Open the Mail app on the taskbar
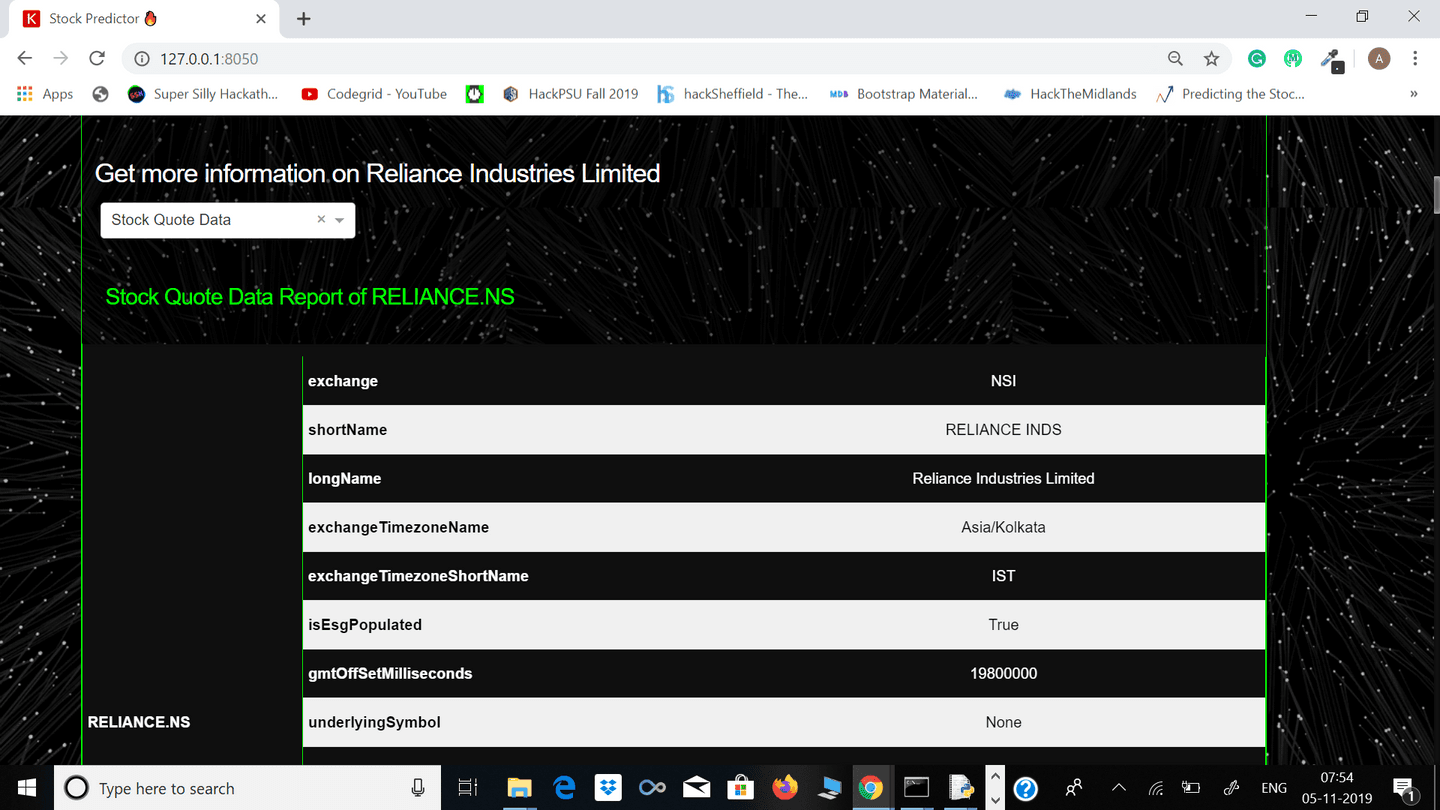The height and width of the screenshot is (810, 1440). (696, 788)
